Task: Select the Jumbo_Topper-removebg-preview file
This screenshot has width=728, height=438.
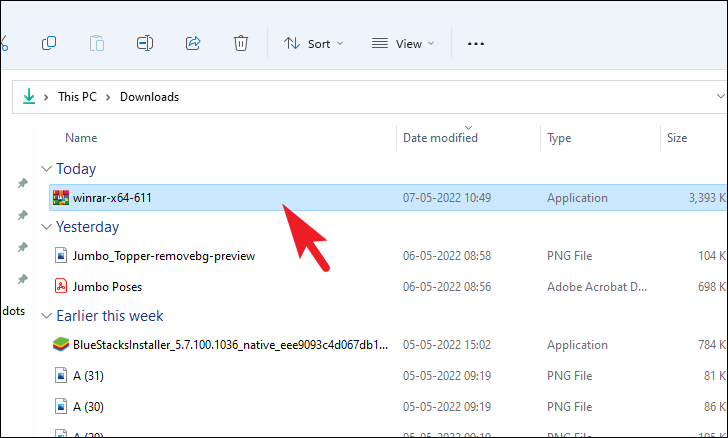Action: tap(164, 256)
